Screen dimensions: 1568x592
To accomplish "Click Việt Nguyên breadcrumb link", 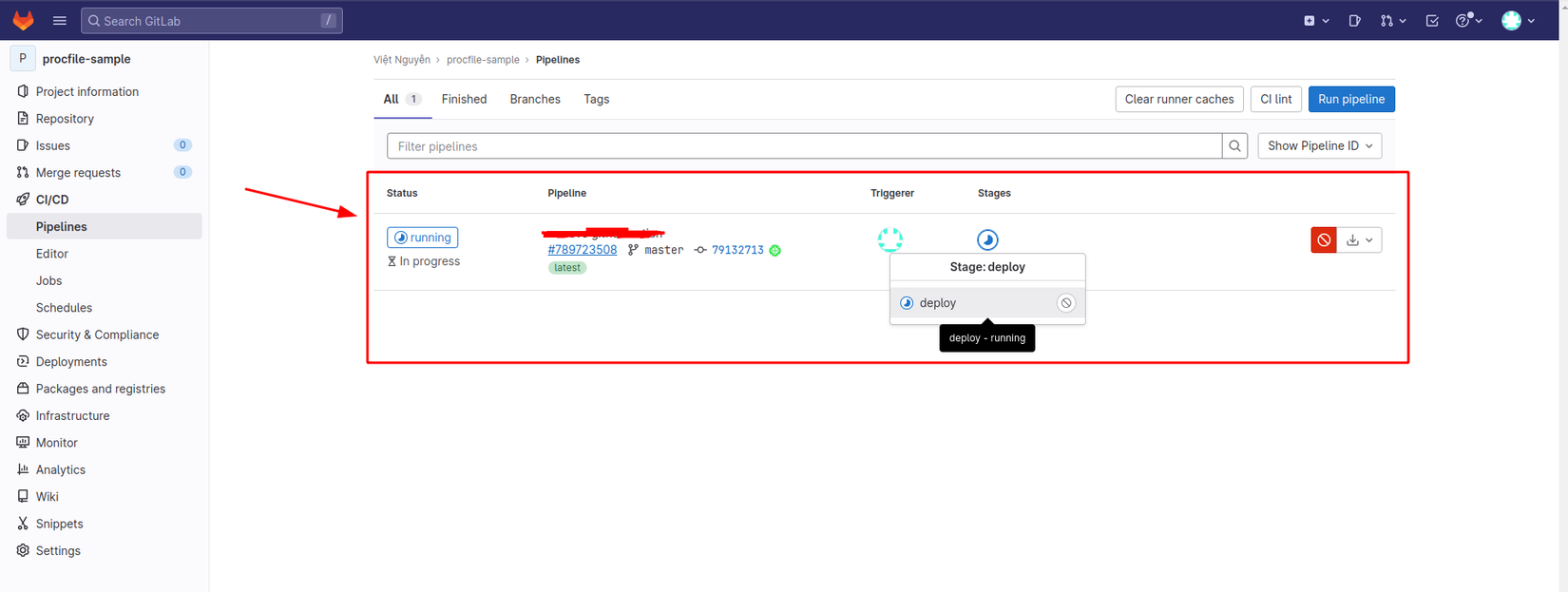I will (402, 60).
